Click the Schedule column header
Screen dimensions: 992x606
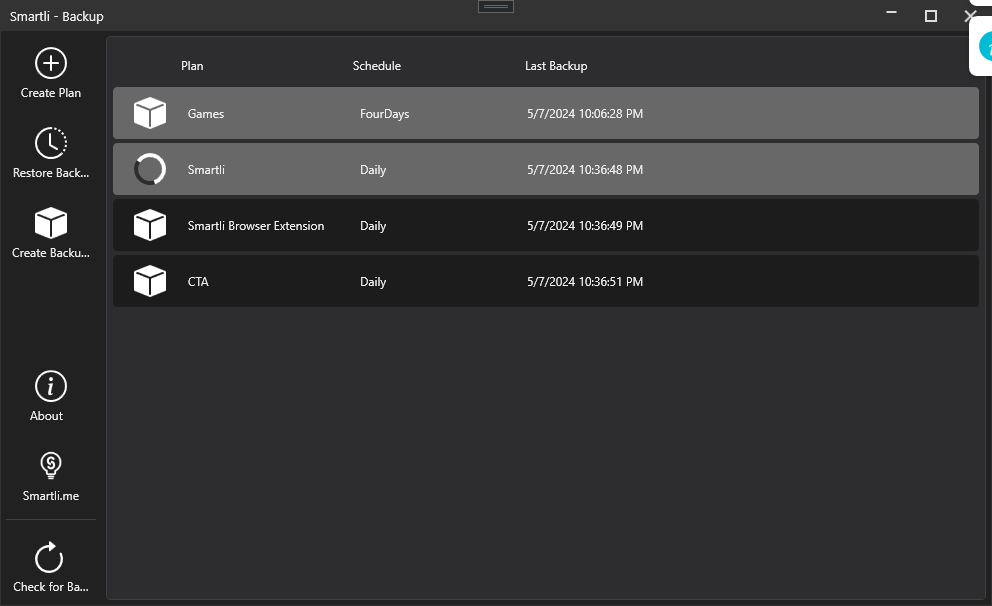376,66
